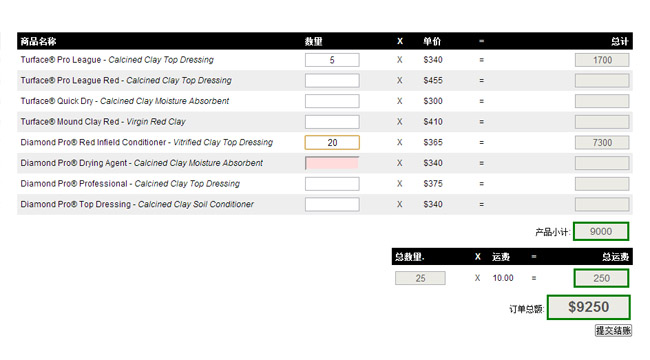Click quantity field for Turface Pro League
The image size is (650, 360).
point(332,60)
